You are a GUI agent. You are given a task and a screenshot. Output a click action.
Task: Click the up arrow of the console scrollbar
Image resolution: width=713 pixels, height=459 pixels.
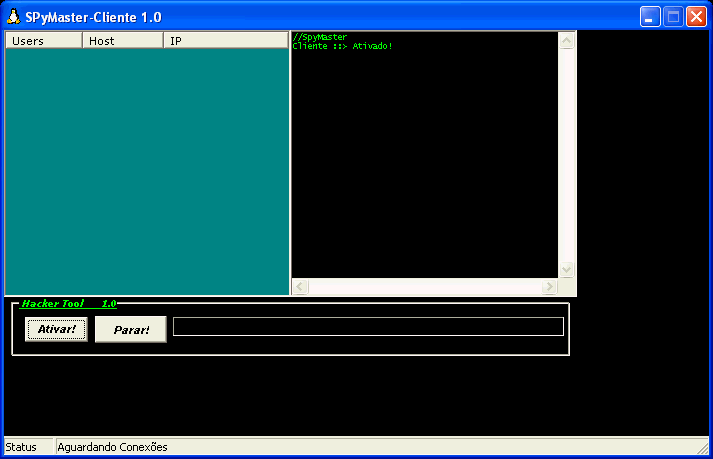(566, 42)
